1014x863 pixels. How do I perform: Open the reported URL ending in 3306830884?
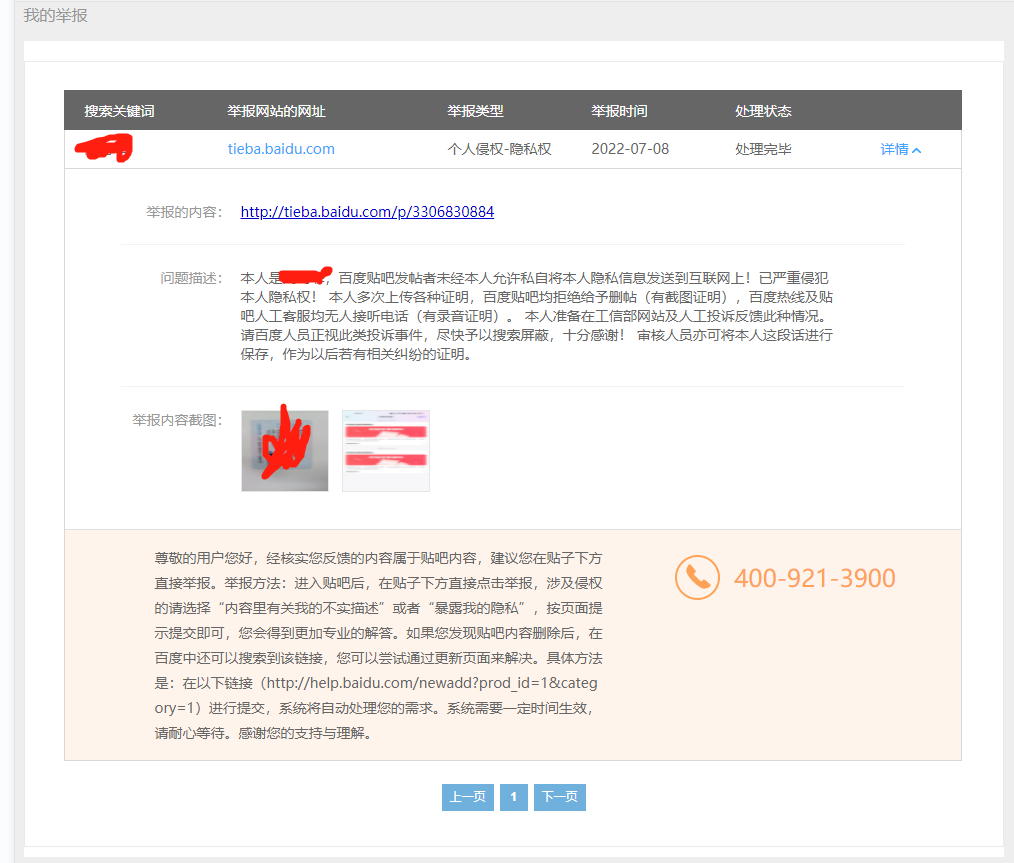pos(367,212)
